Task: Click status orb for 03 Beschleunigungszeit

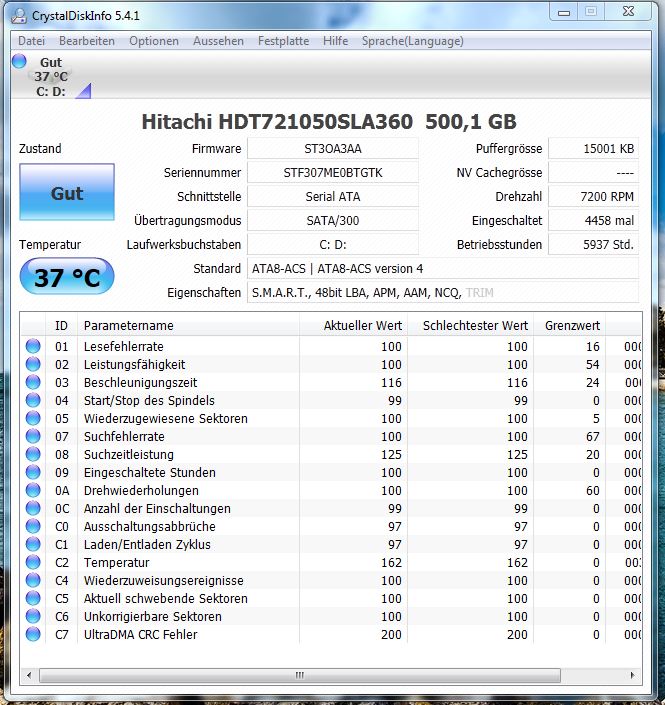Action: (33, 382)
